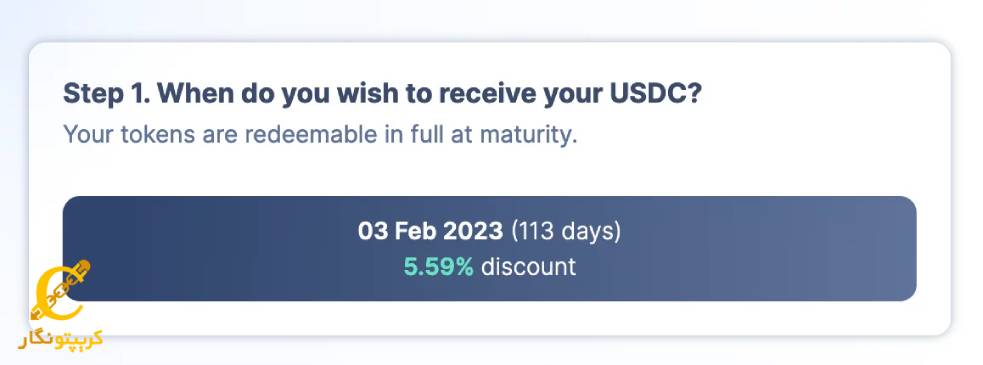This screenshot has width=983, height=365.
Task: Click the bold 03 Feb 2023 date text
Action: coord(430,231)
